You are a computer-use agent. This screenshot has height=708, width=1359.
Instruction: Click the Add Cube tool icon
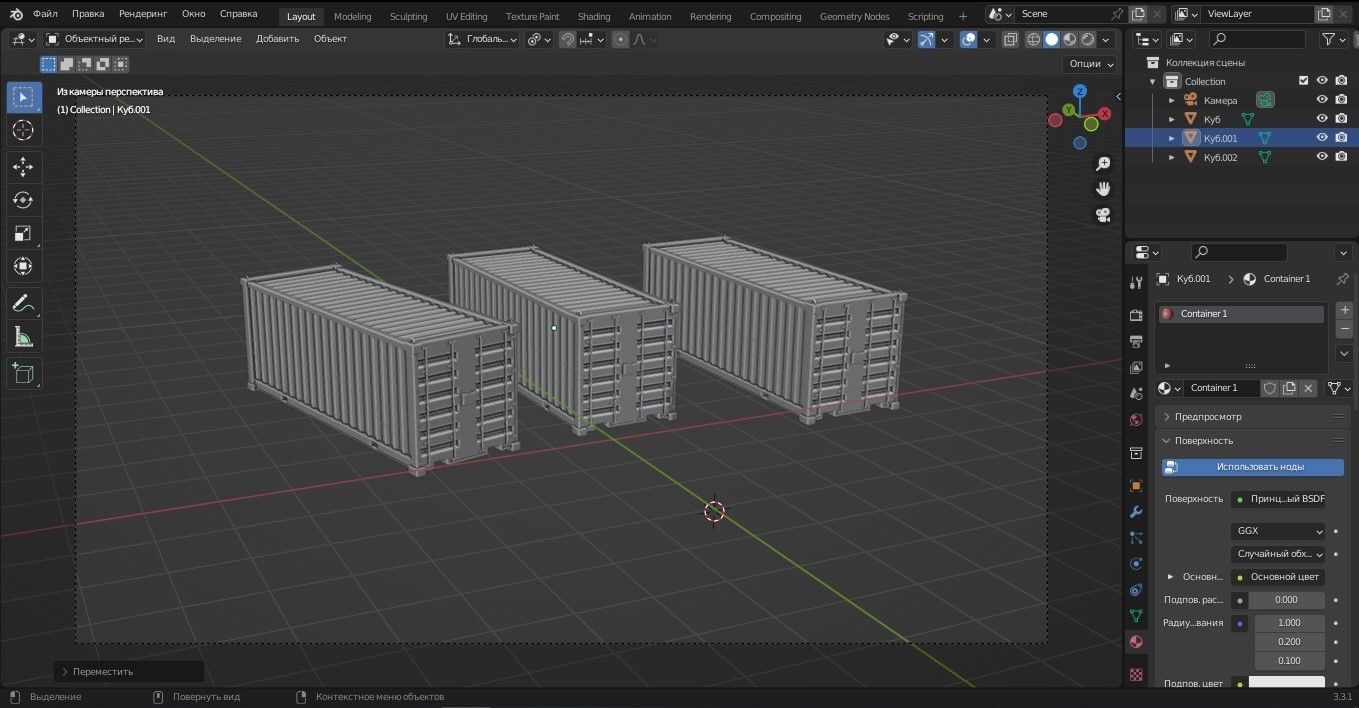point(23,374)
